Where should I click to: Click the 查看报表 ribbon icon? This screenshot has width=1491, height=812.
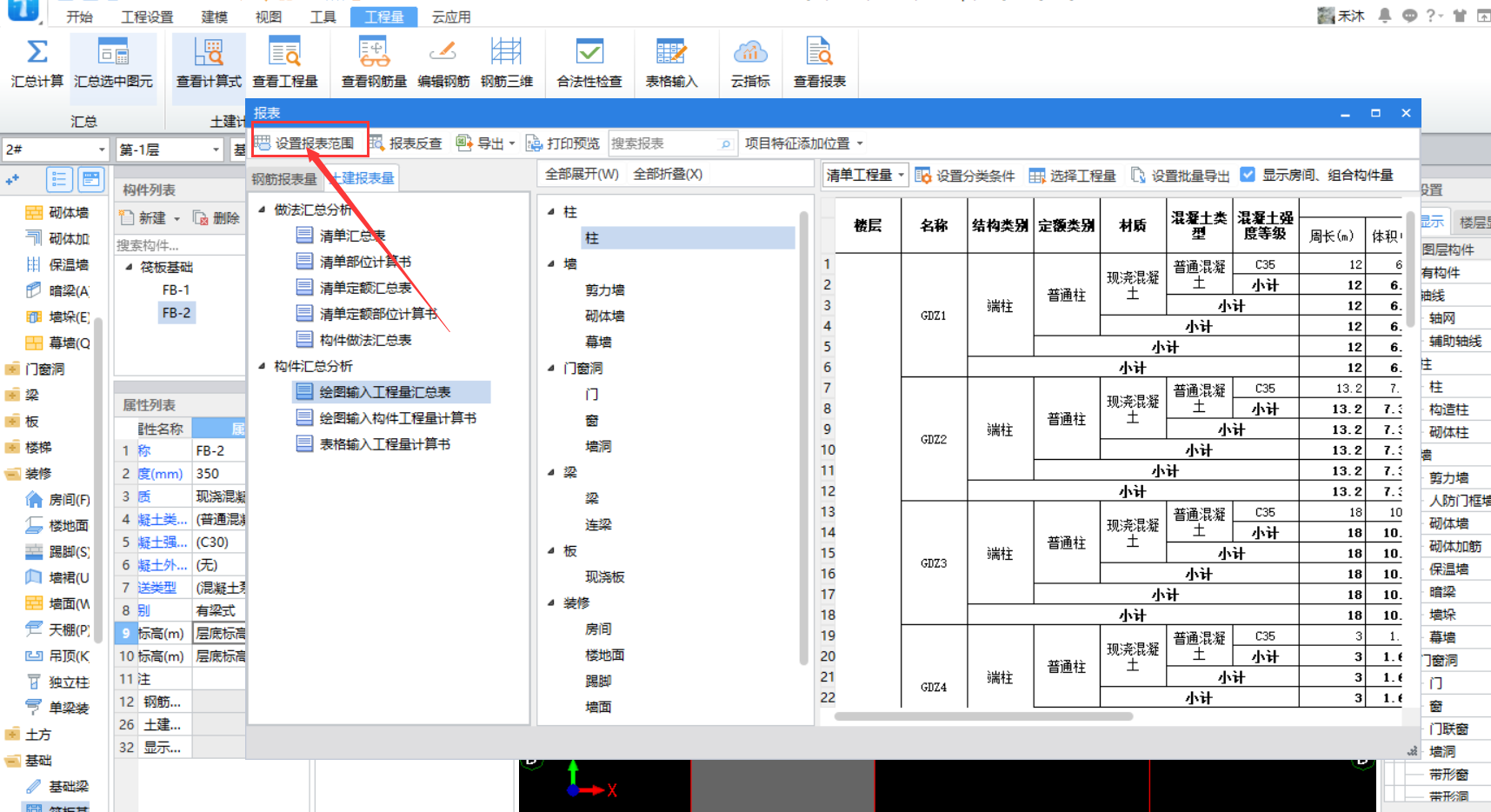pos(819,52)
